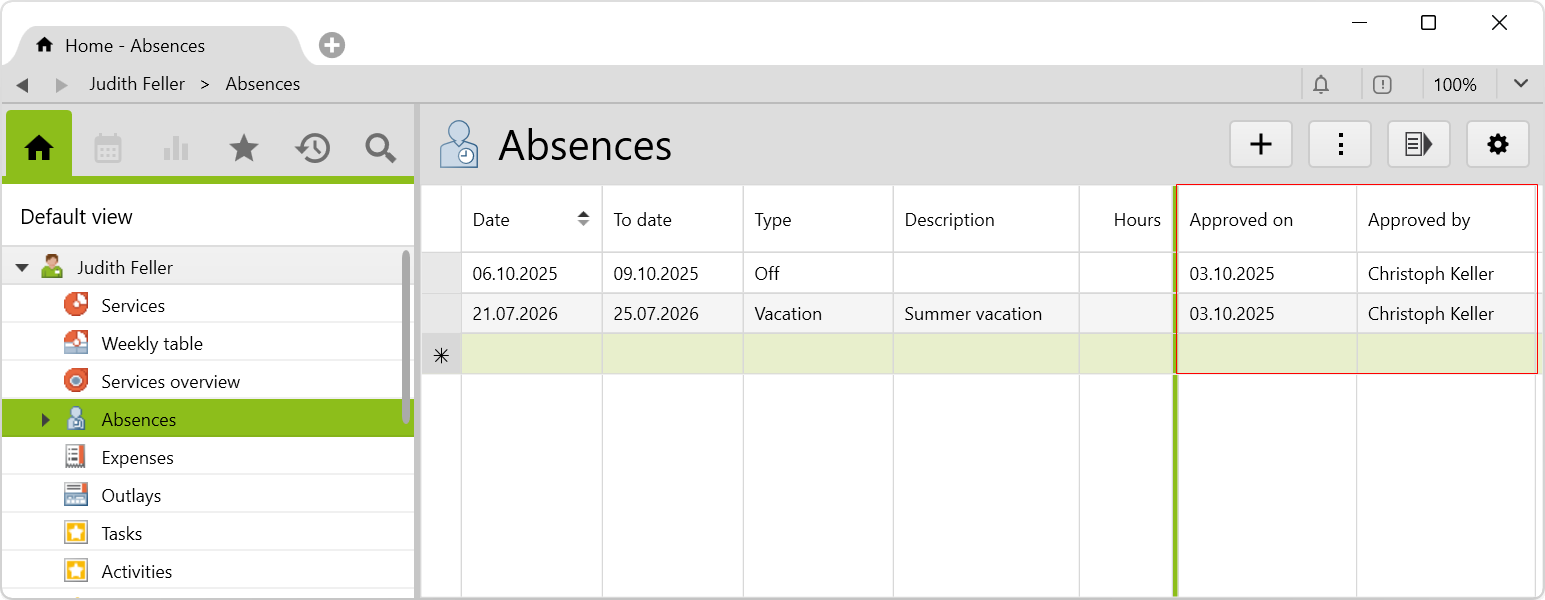Open the history clock tab

[x=312, y=148]
